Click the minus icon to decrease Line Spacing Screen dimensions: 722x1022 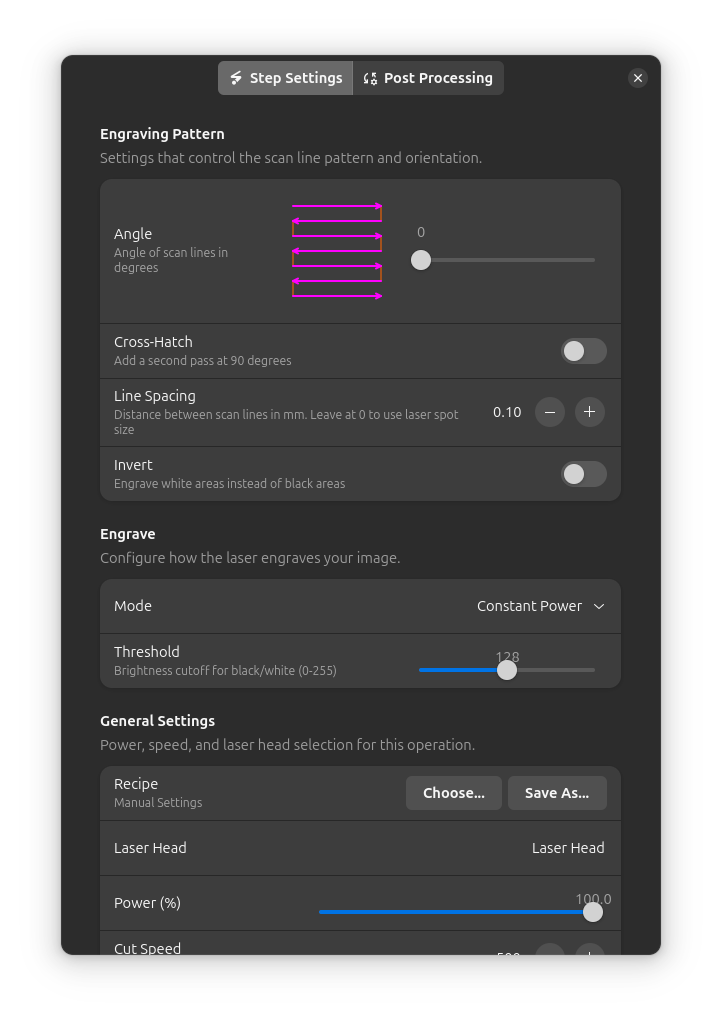[549, 411]
